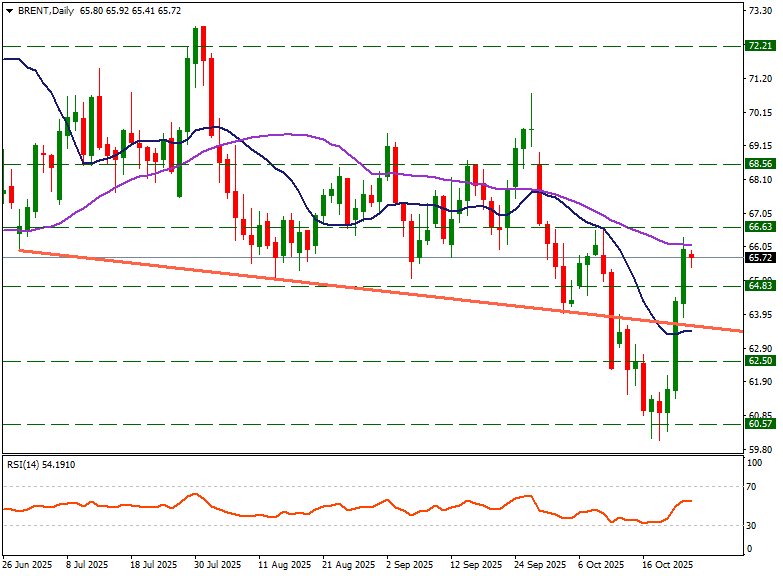Select the 60.57 support level tag
This screenshot has height=576, width=783.
pyautogui.click(x=759, y=424)
